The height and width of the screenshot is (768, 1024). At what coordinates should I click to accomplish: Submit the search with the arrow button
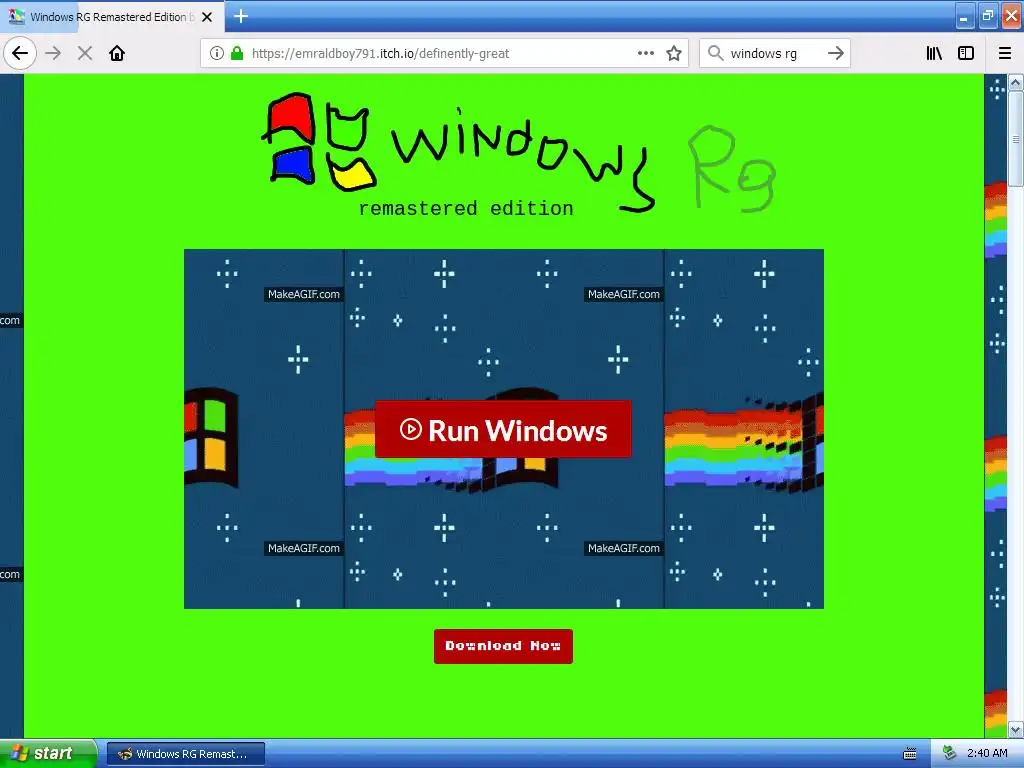pyautogui.click(x=835, y=53)
